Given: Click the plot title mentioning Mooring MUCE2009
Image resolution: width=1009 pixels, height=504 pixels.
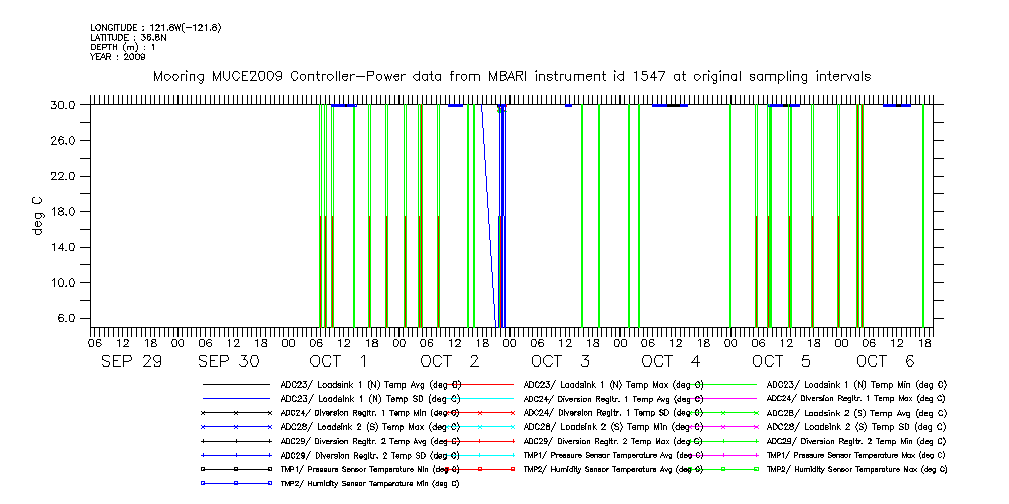Looking at the screenshot, I should tap(511, 76).
